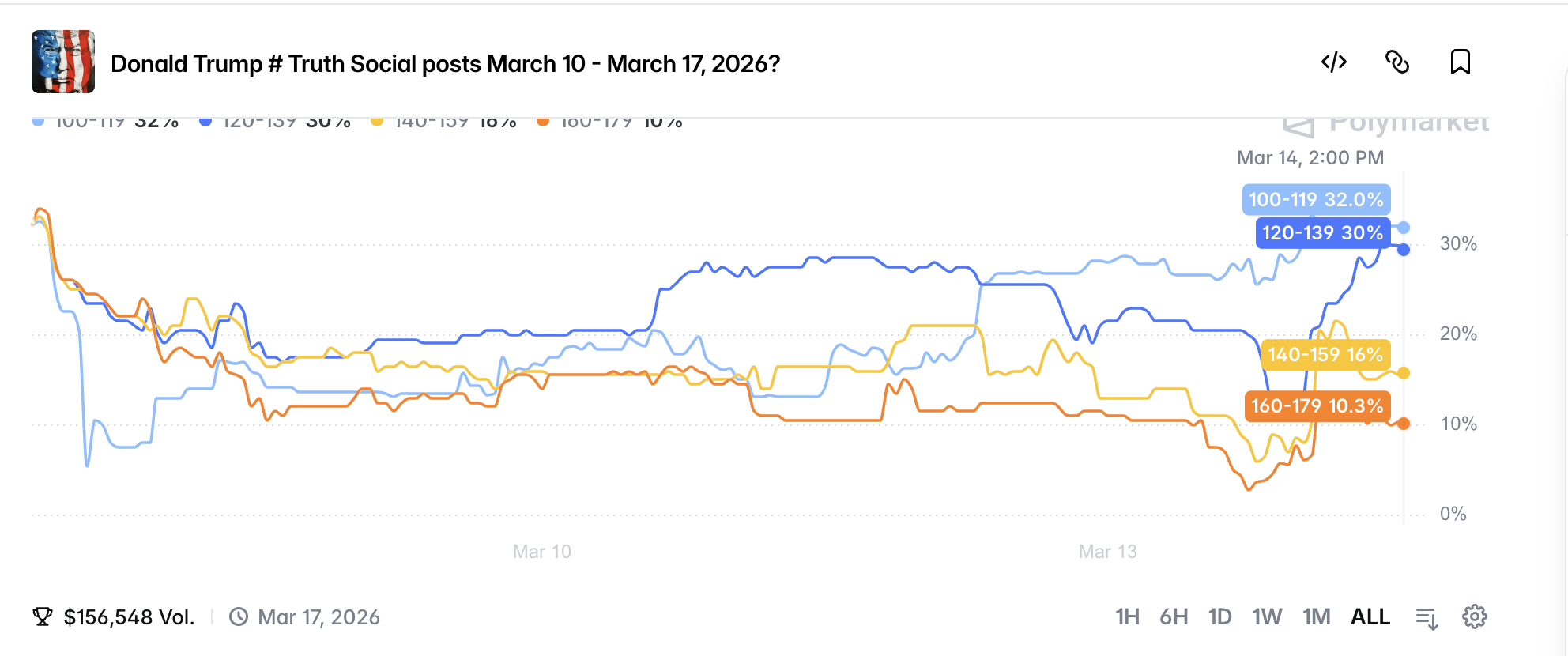Click the 100-119 32.0% chart label

(1316, 200)
